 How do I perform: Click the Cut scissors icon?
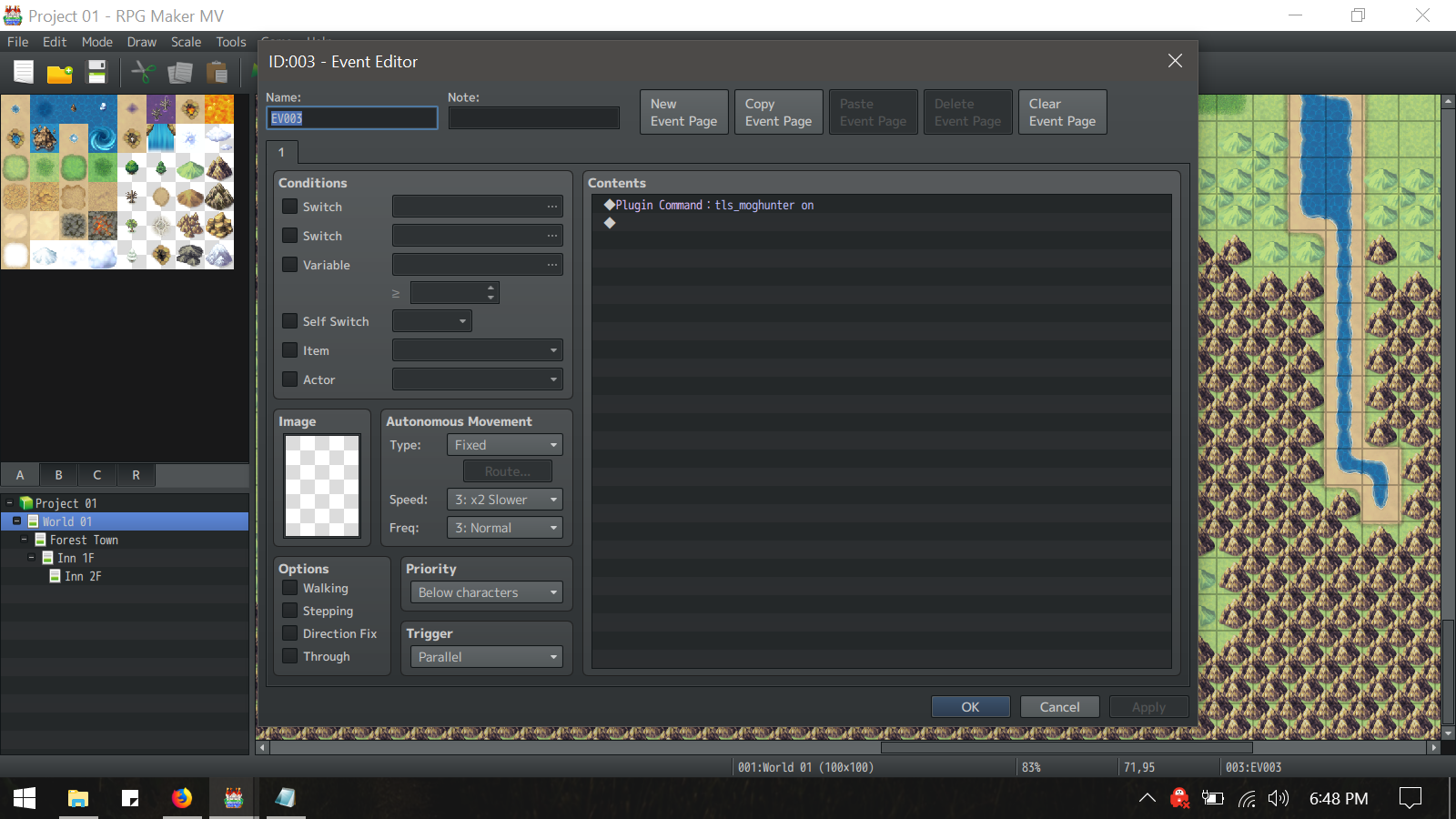click(143, 72)
